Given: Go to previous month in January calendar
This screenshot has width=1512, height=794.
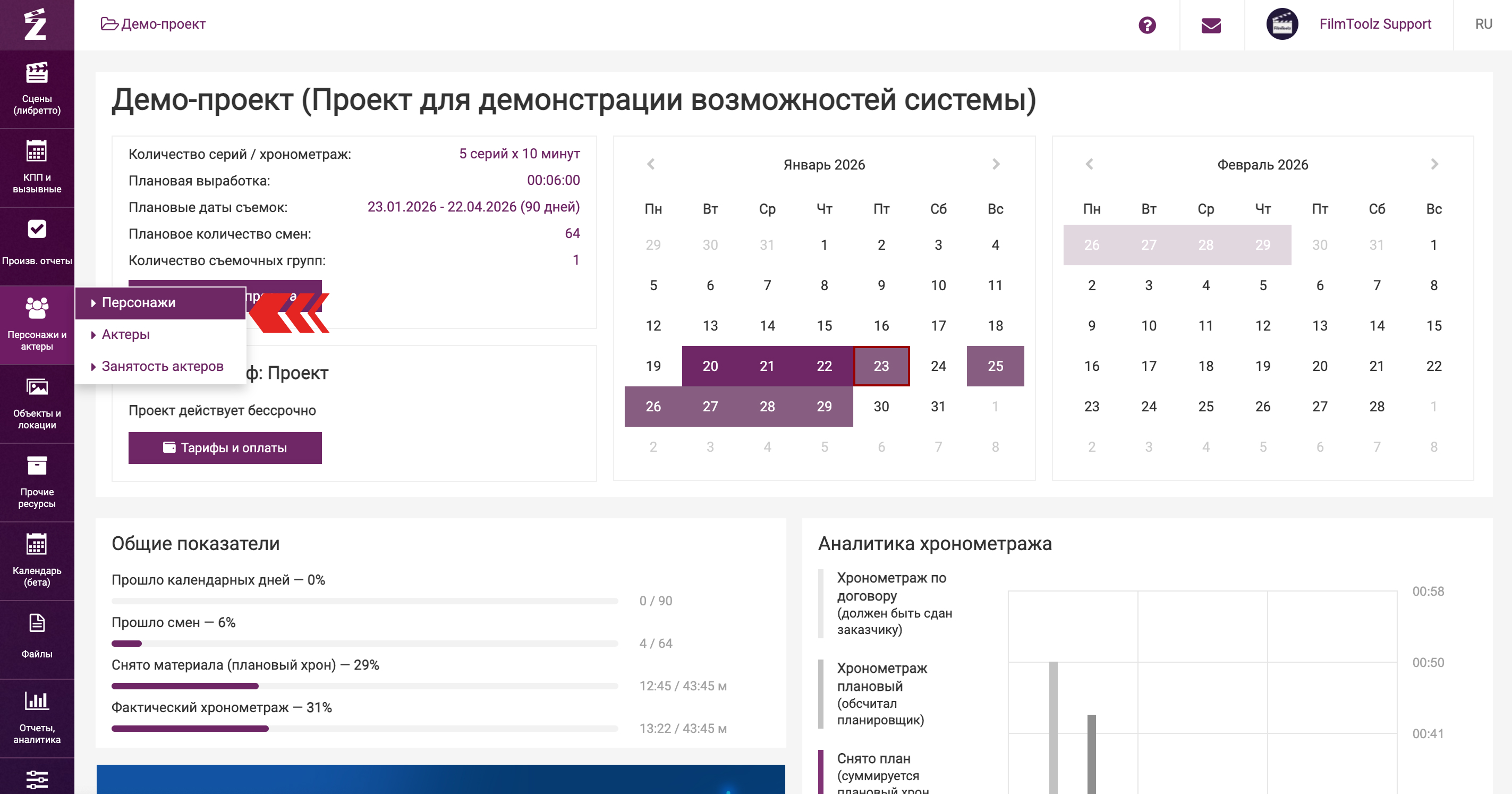Looking at the screenshot, I should (x=650, y=164).
